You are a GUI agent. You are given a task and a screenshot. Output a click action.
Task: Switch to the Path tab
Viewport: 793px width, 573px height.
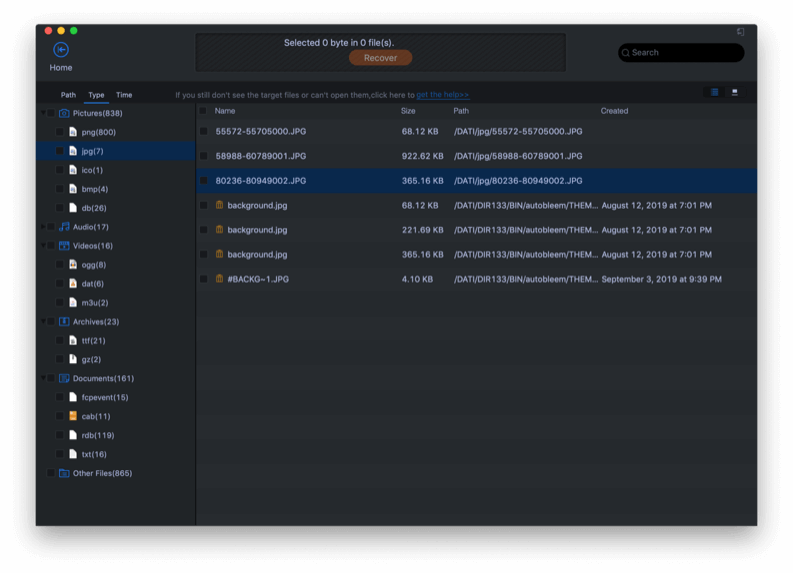click(68, 95)
